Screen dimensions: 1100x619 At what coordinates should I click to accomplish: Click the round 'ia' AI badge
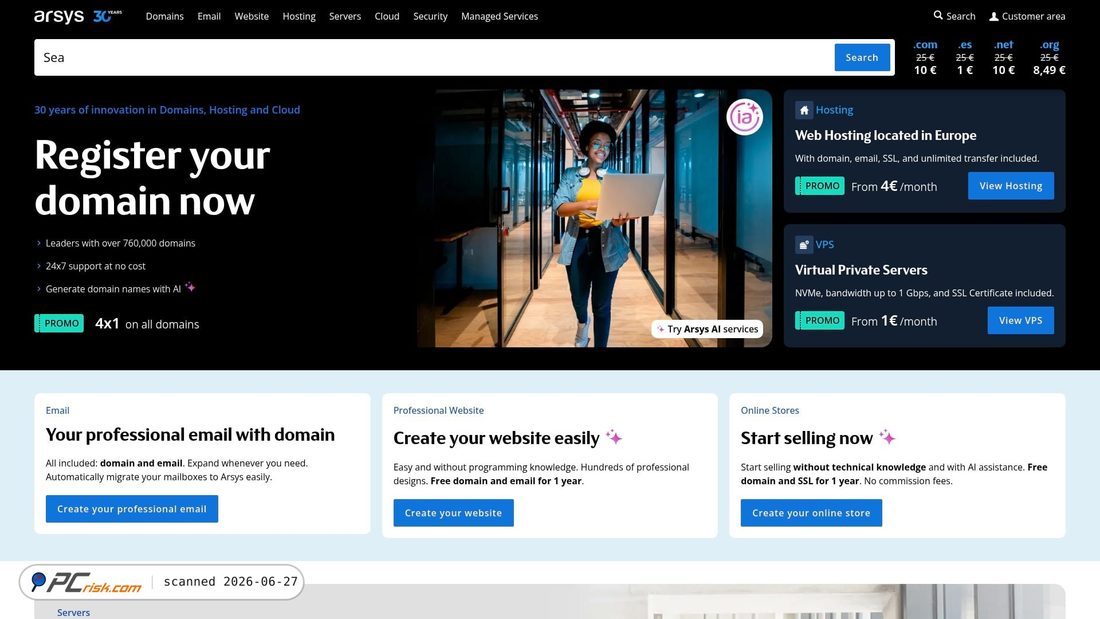744,117
